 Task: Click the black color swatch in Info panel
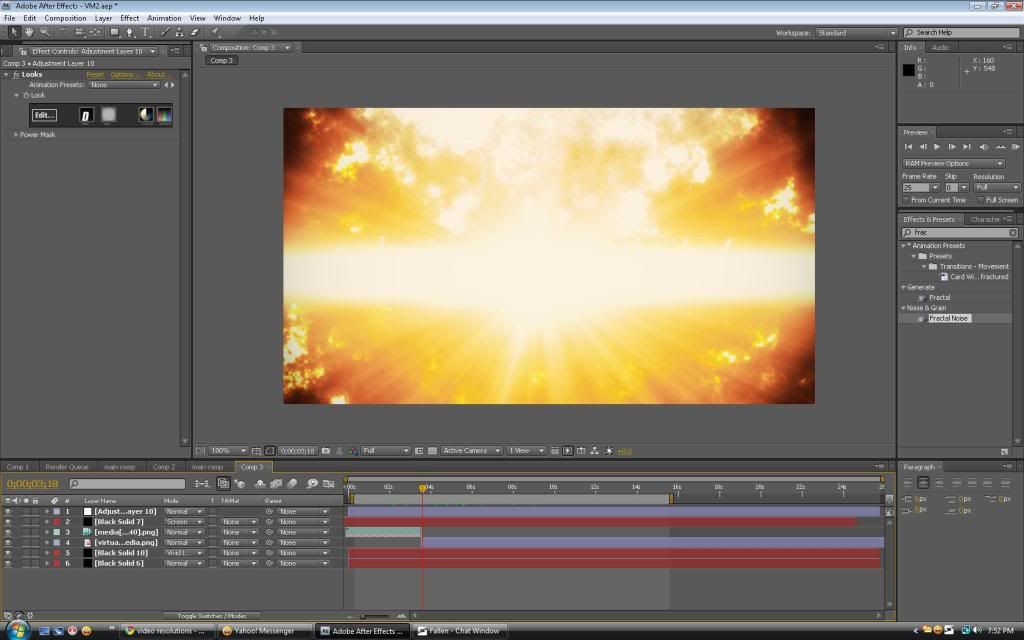pyautogui.click(x=908, y=70)
